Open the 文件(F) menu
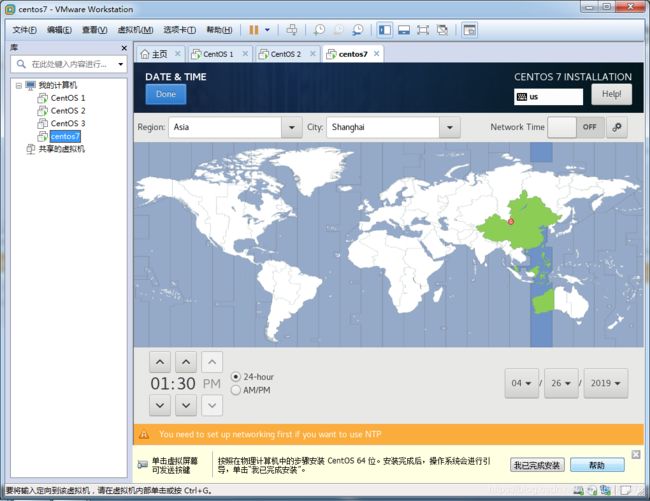The height and width of the screenshot is (501, 650). point(24,30)
